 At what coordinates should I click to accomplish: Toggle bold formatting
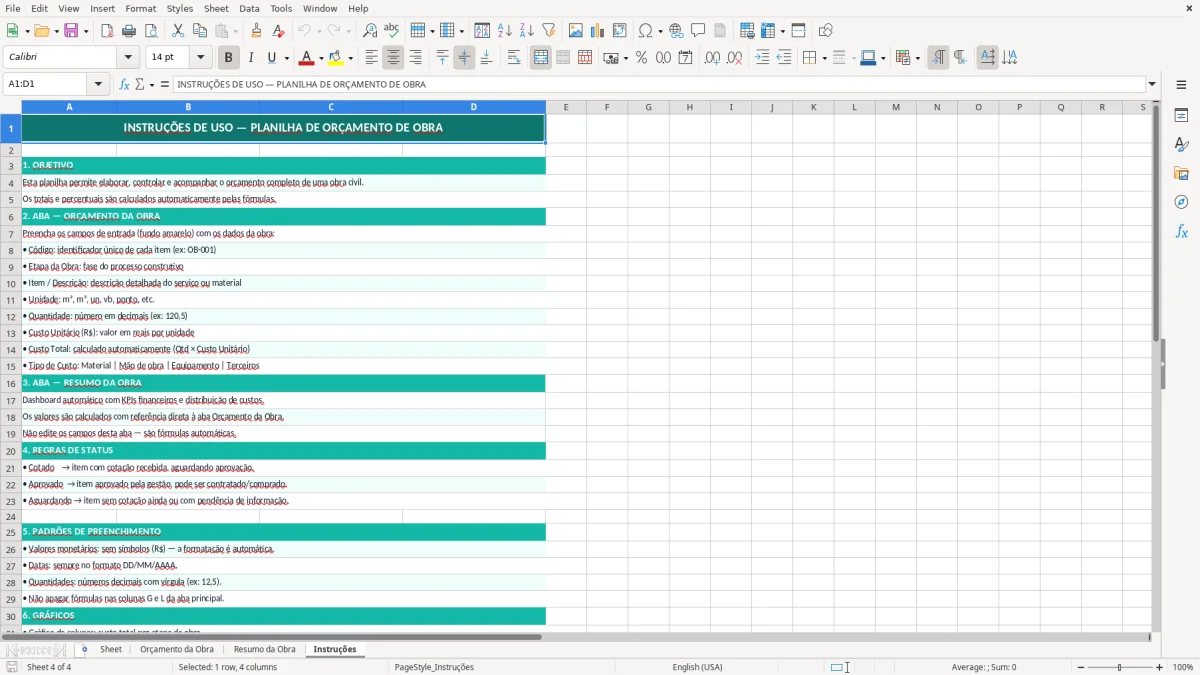point(228,58)
